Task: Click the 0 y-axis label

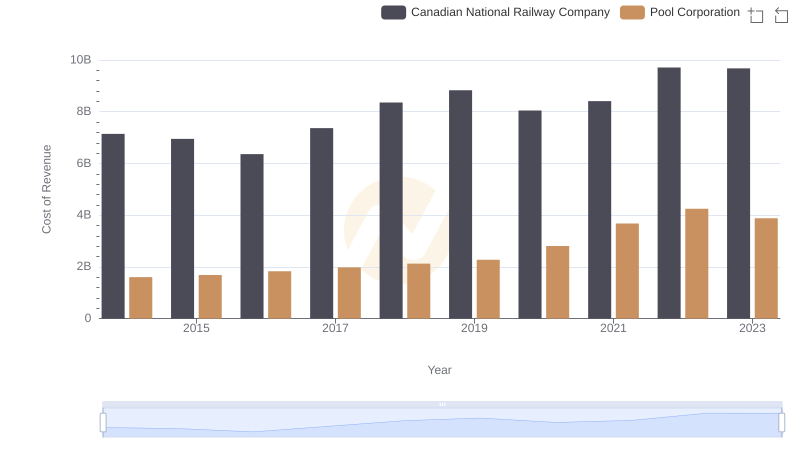Action: [88, 318]
